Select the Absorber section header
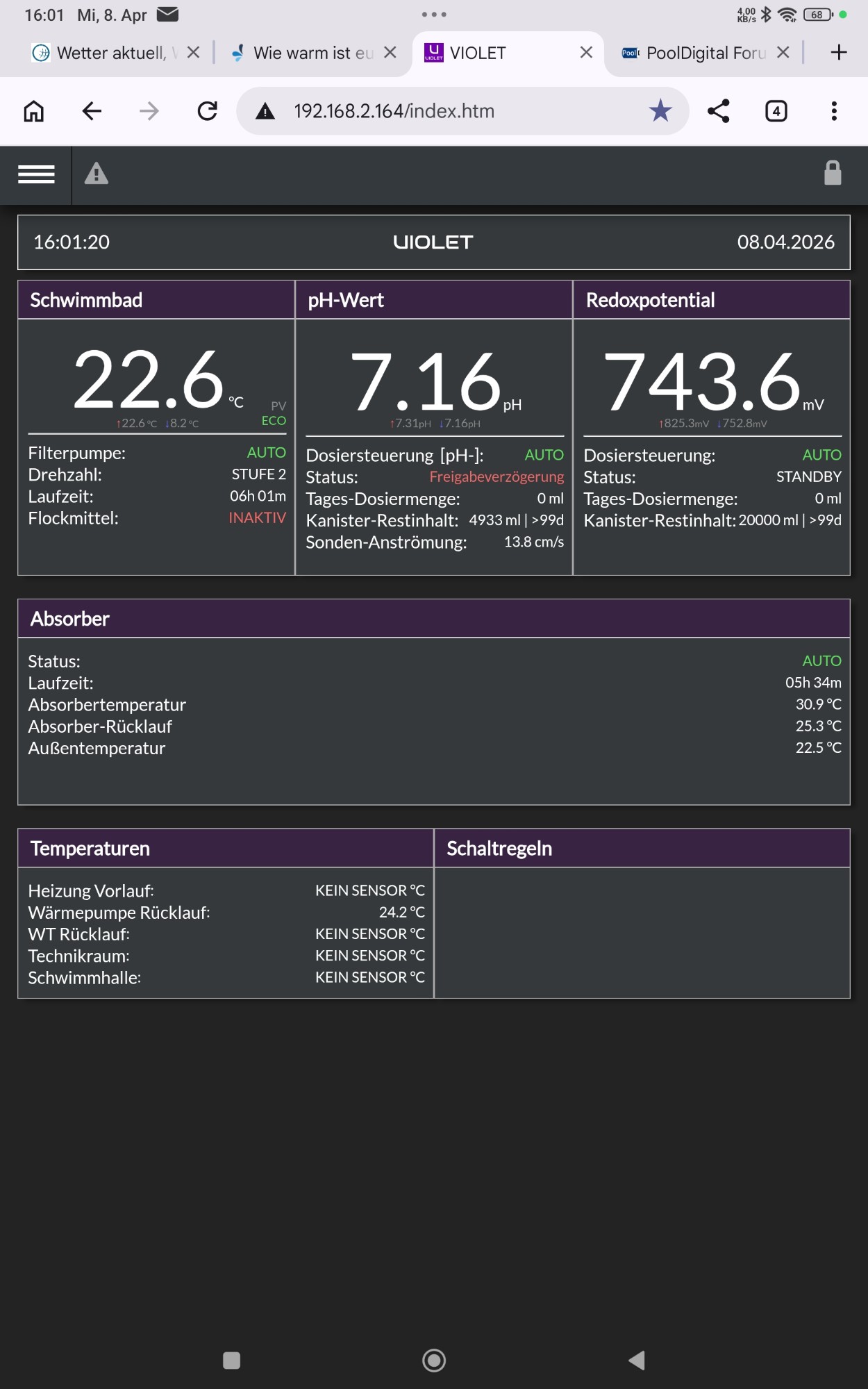This screenshot has height=1389, width=868. point(434,619)
